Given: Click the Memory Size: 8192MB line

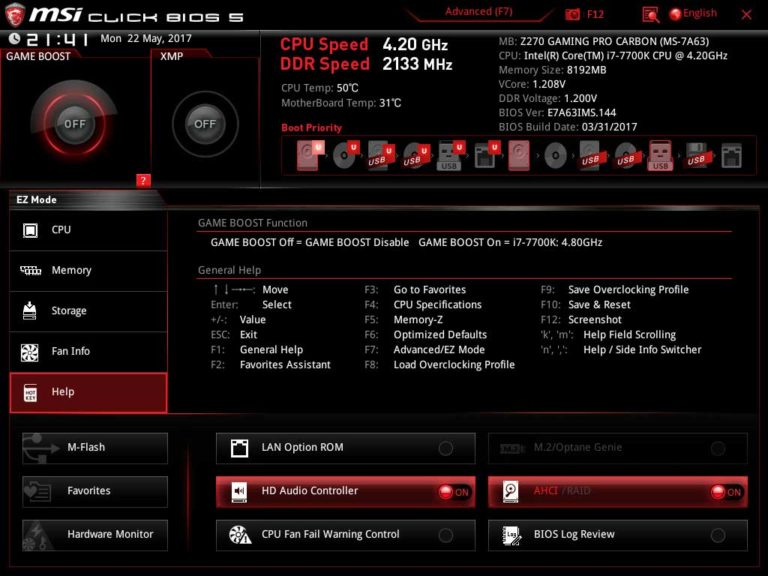Looking at the screenshot, I should (x=552, y=70).
